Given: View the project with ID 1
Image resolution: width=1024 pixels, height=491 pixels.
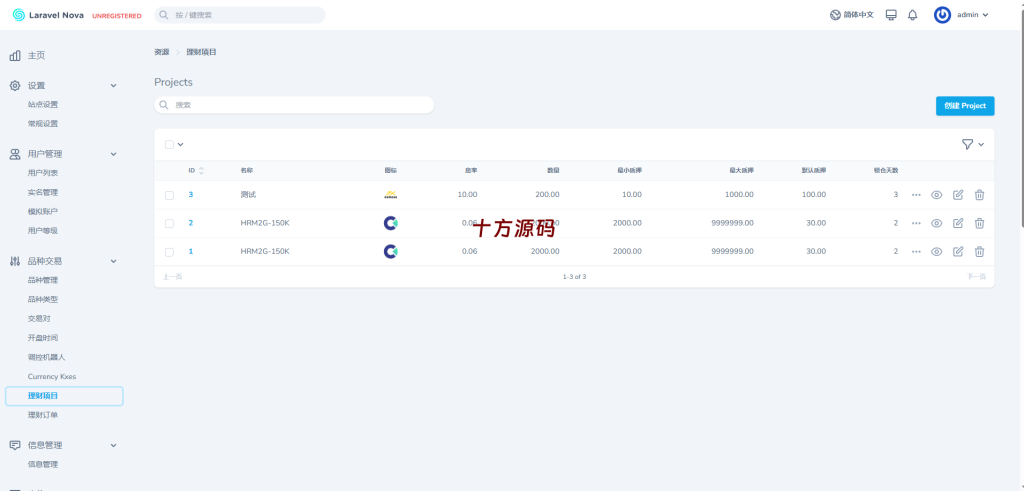Looking at the screenshot, I should pos(936,251).
